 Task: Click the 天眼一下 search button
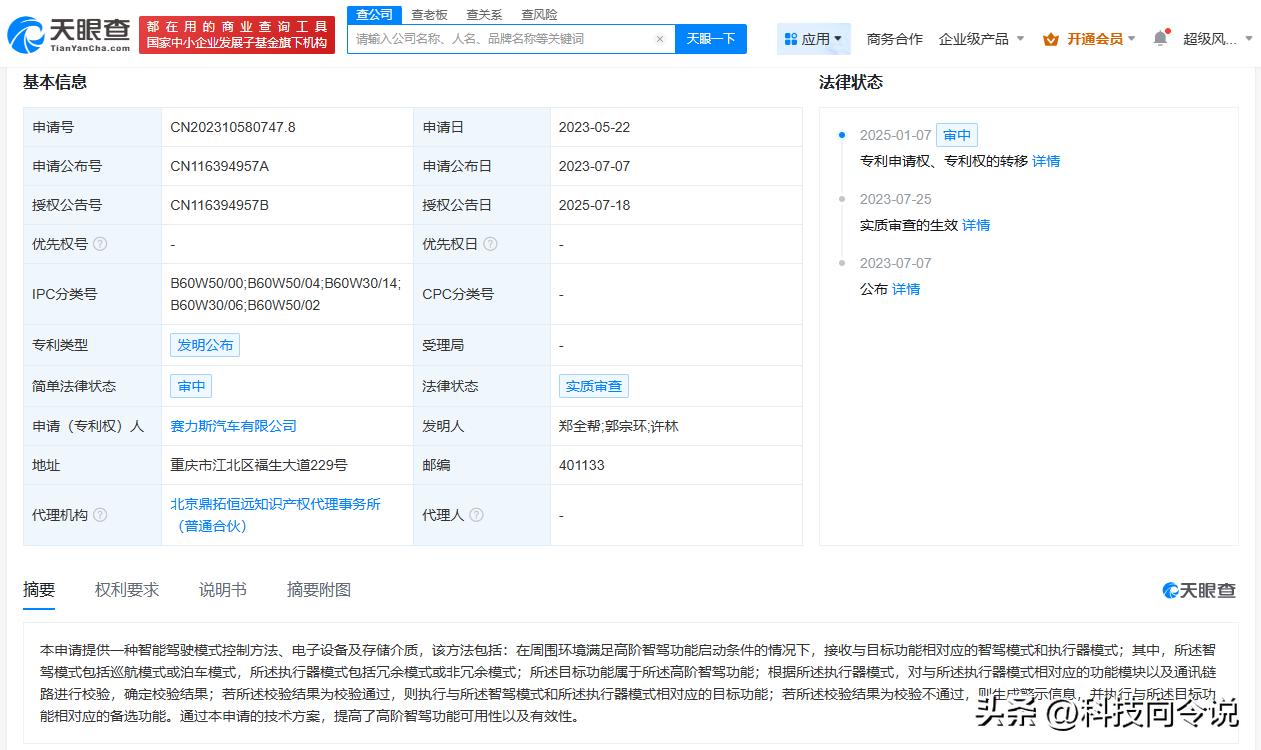coord(711,39)
